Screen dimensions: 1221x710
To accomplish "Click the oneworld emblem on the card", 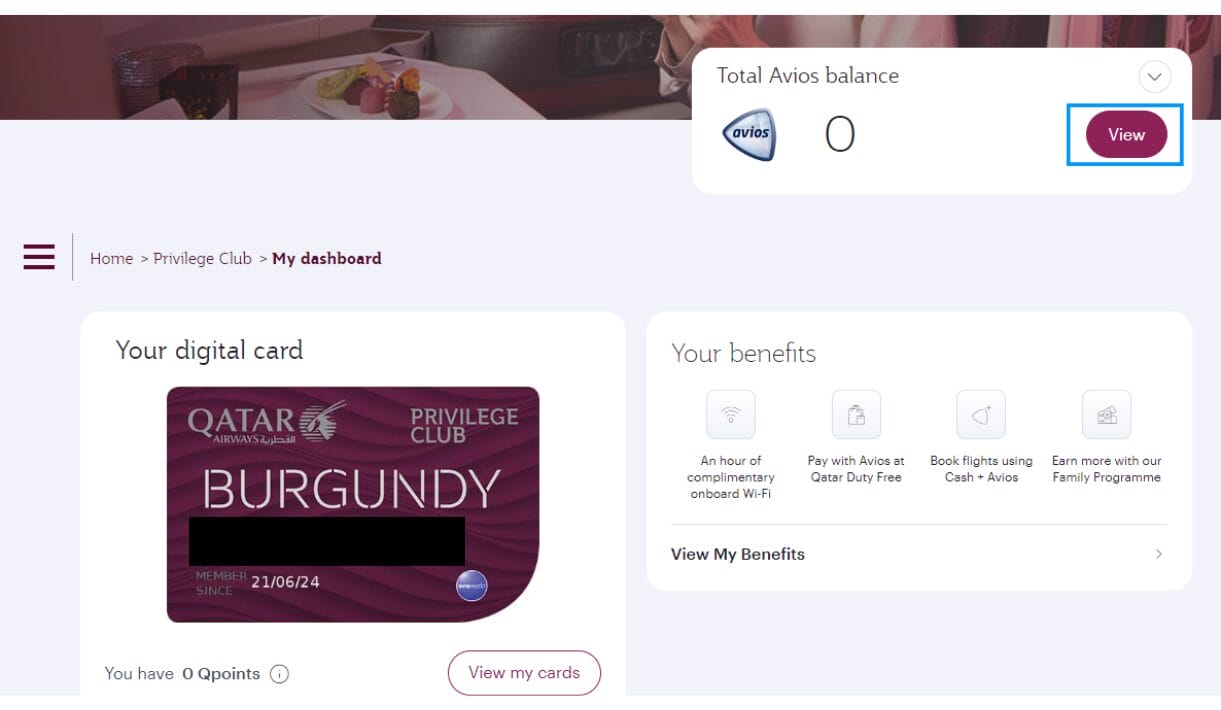I will [471, 585].
